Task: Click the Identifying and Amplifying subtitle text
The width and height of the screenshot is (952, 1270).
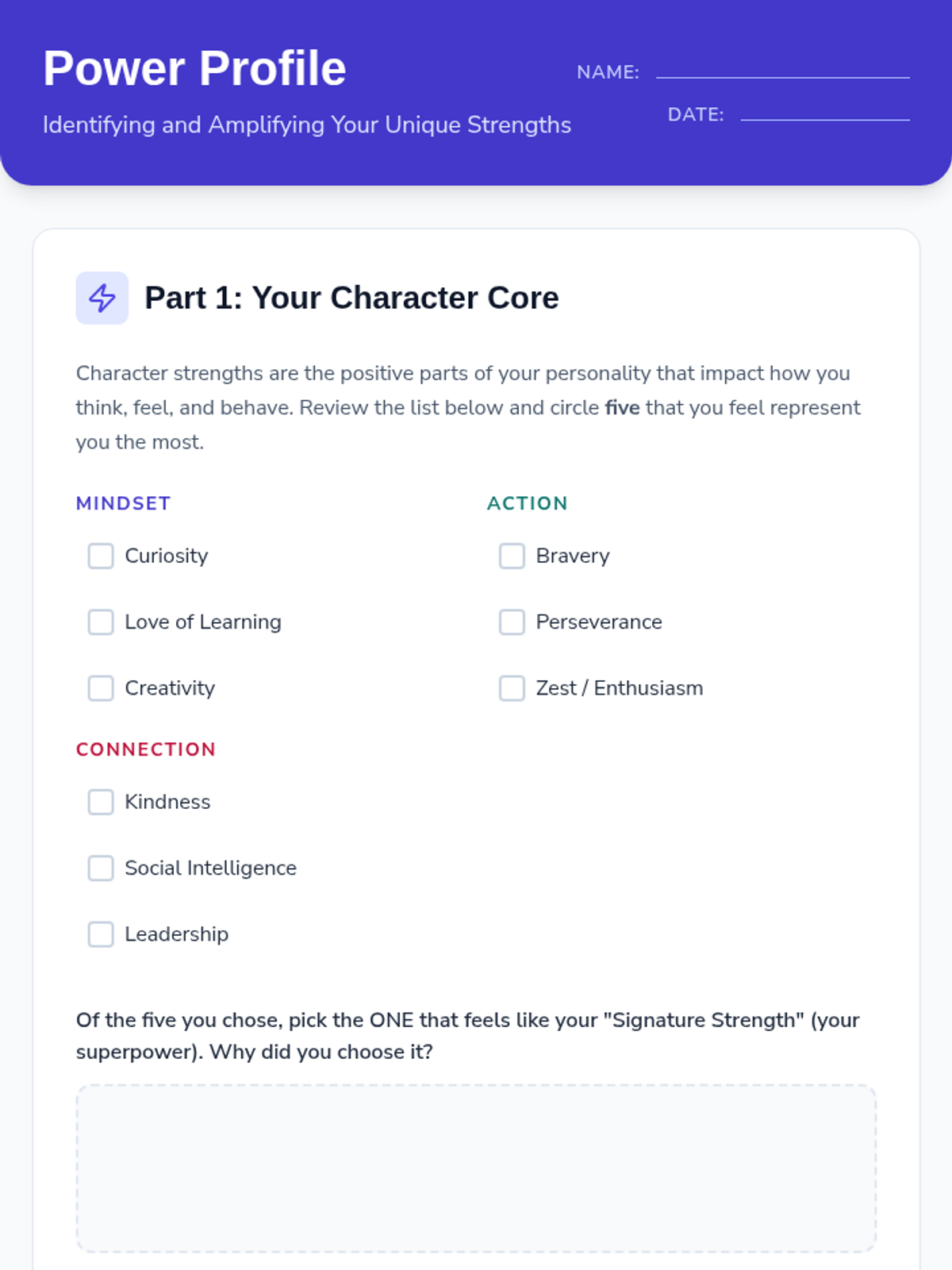Action: coord(307,125)
